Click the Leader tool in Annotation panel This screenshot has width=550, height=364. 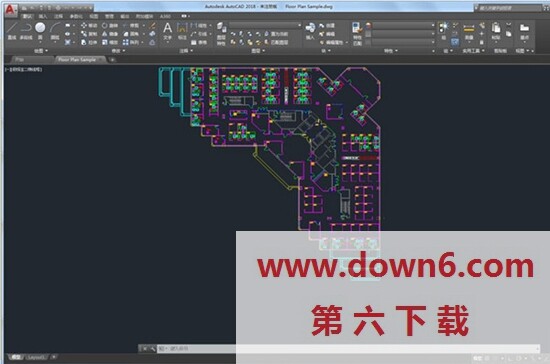click(x=199, y=34)
